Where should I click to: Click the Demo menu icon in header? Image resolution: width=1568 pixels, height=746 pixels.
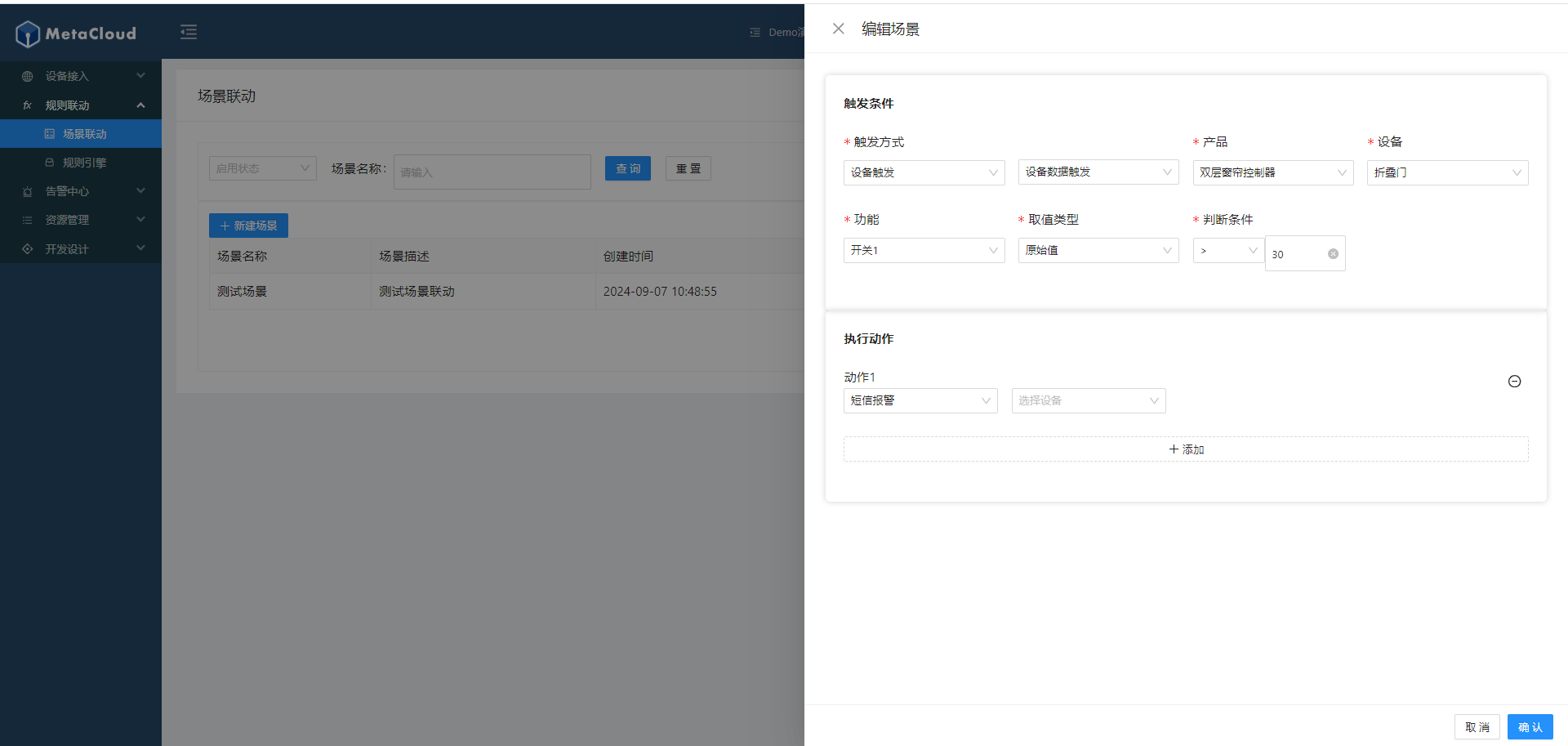(755, 33)
